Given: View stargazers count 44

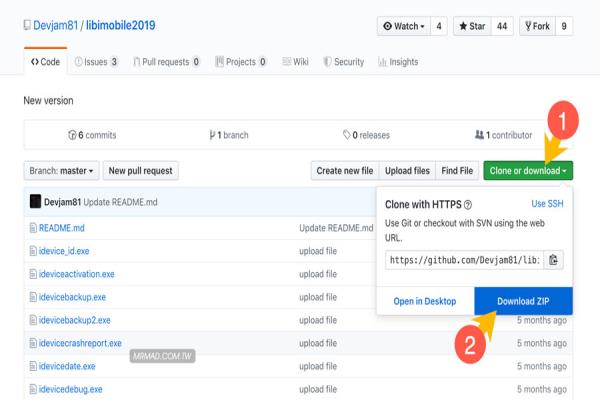Looking at the screenshot, I should 502,26.
